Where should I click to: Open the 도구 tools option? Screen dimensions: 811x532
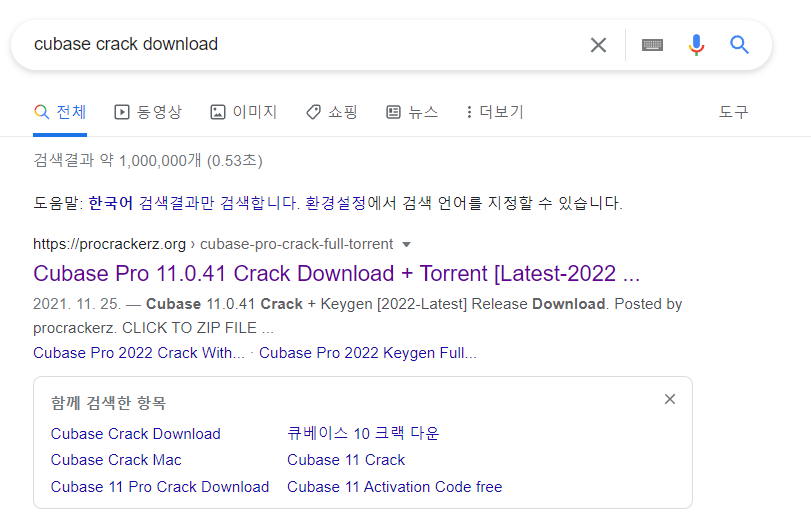tap(733, 112)
